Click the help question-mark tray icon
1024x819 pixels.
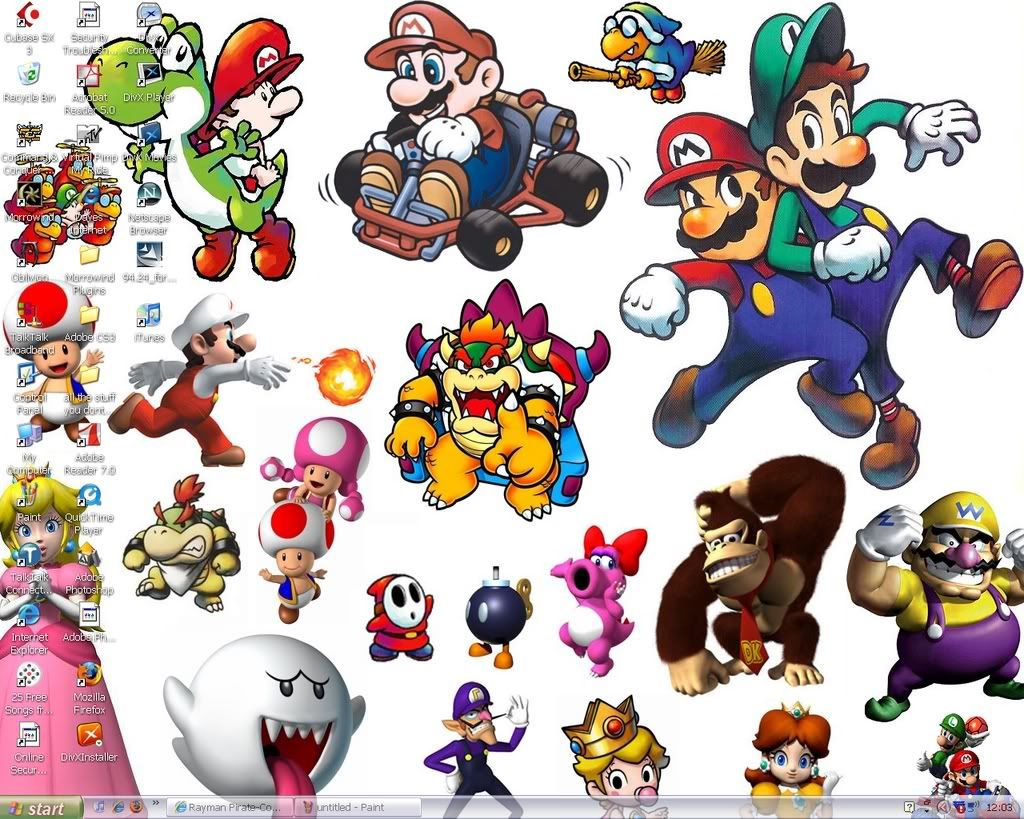[x=909, y=808]
